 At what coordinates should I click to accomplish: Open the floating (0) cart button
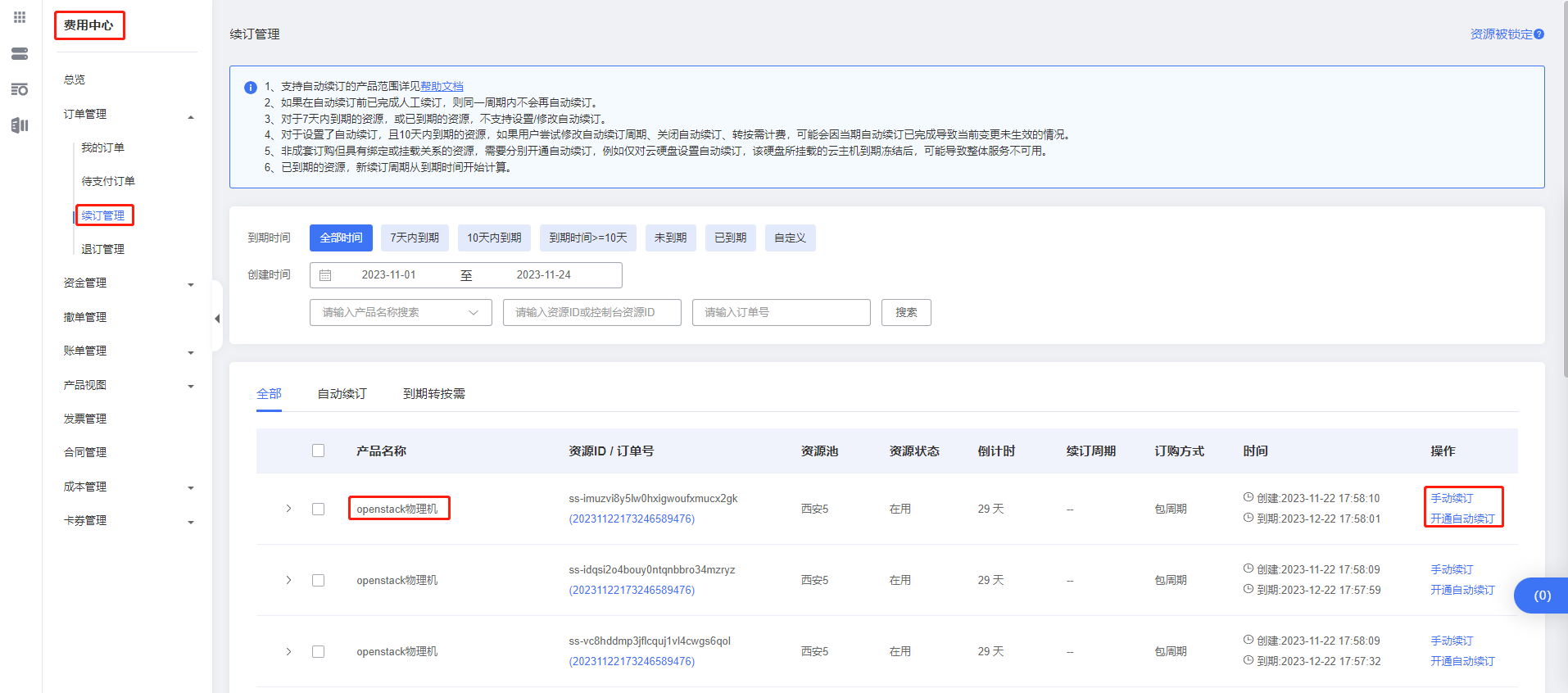tap(1541, 596)
